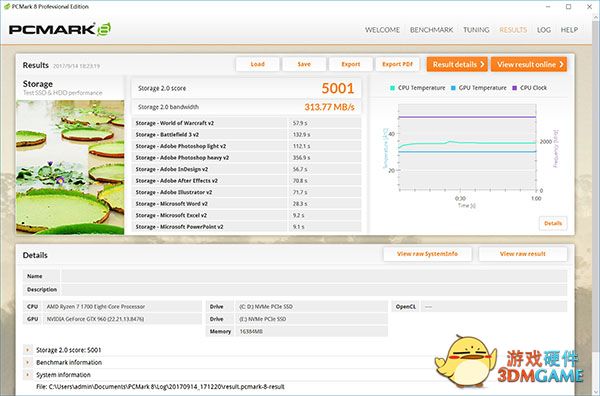This screenshot has width=600, height=396.
Task: Click the PCMark 8 logo
Action: pyautogui.click(x=60, y=29)
